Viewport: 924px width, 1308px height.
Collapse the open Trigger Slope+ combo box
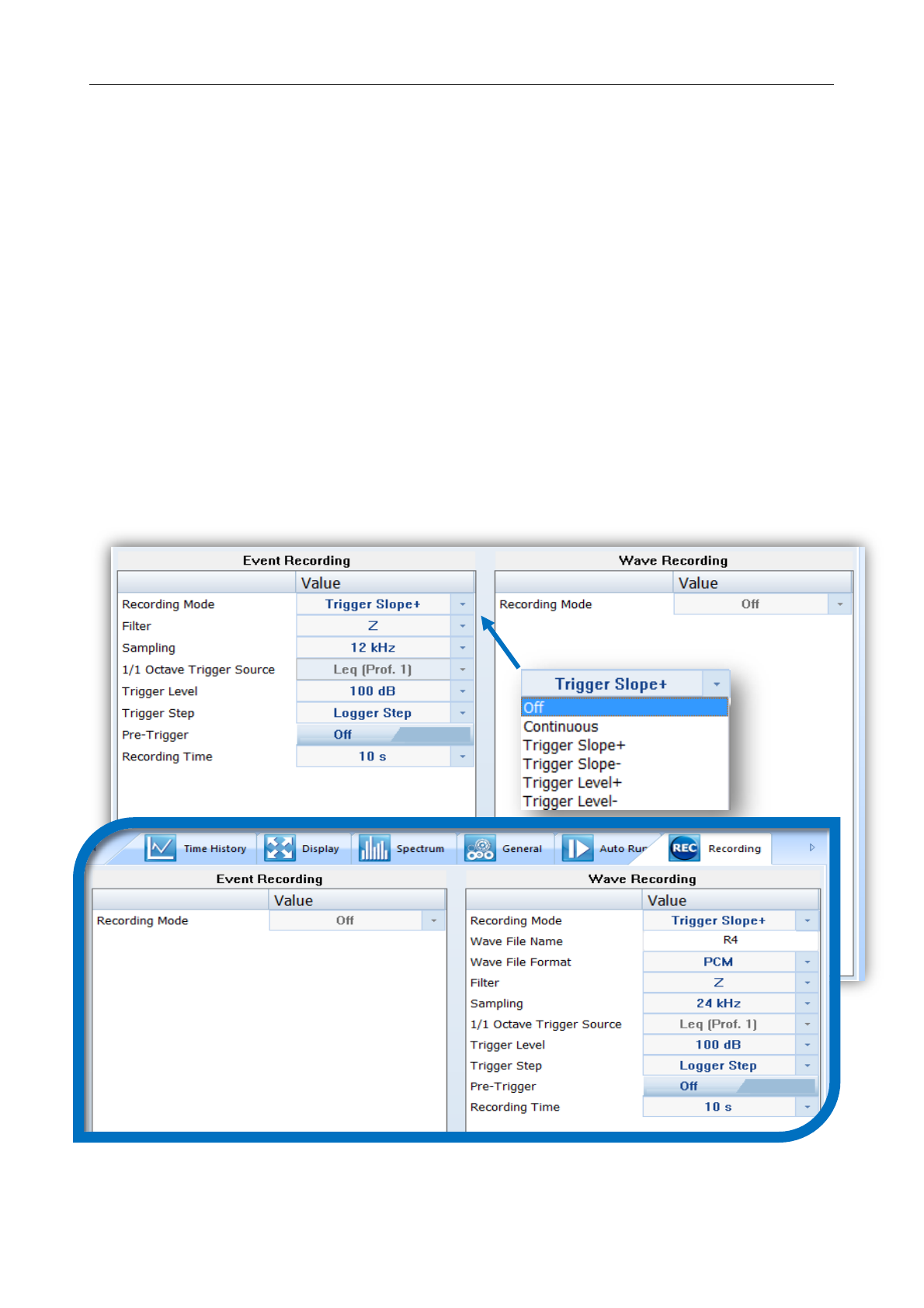717,684
